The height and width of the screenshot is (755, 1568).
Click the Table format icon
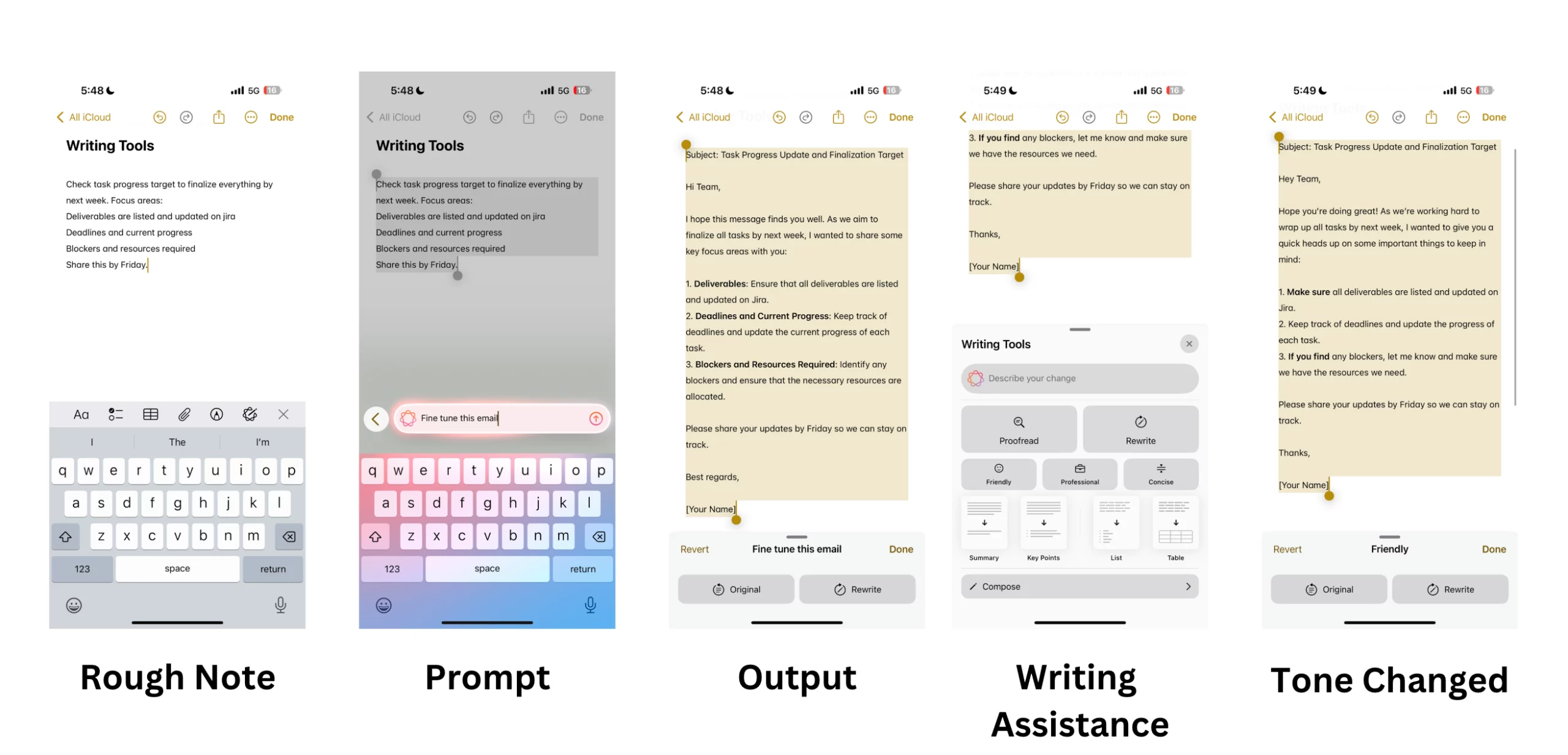[x=1176, y=522]
